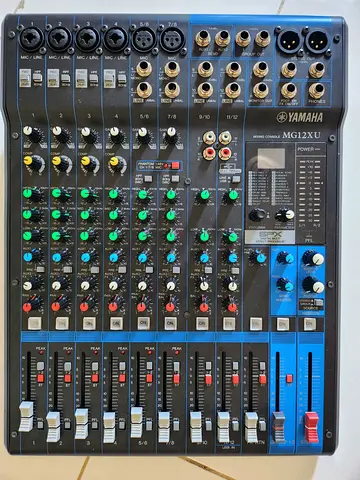
Task: Toggle the HPF button on channel 7/8
Action: [175, 179]
